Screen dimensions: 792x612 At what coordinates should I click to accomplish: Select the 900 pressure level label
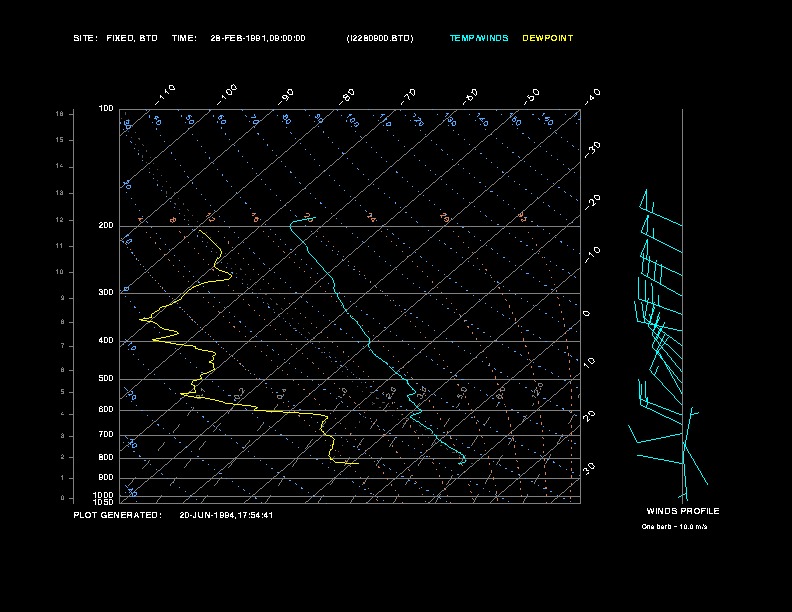[x=106, y=477]
